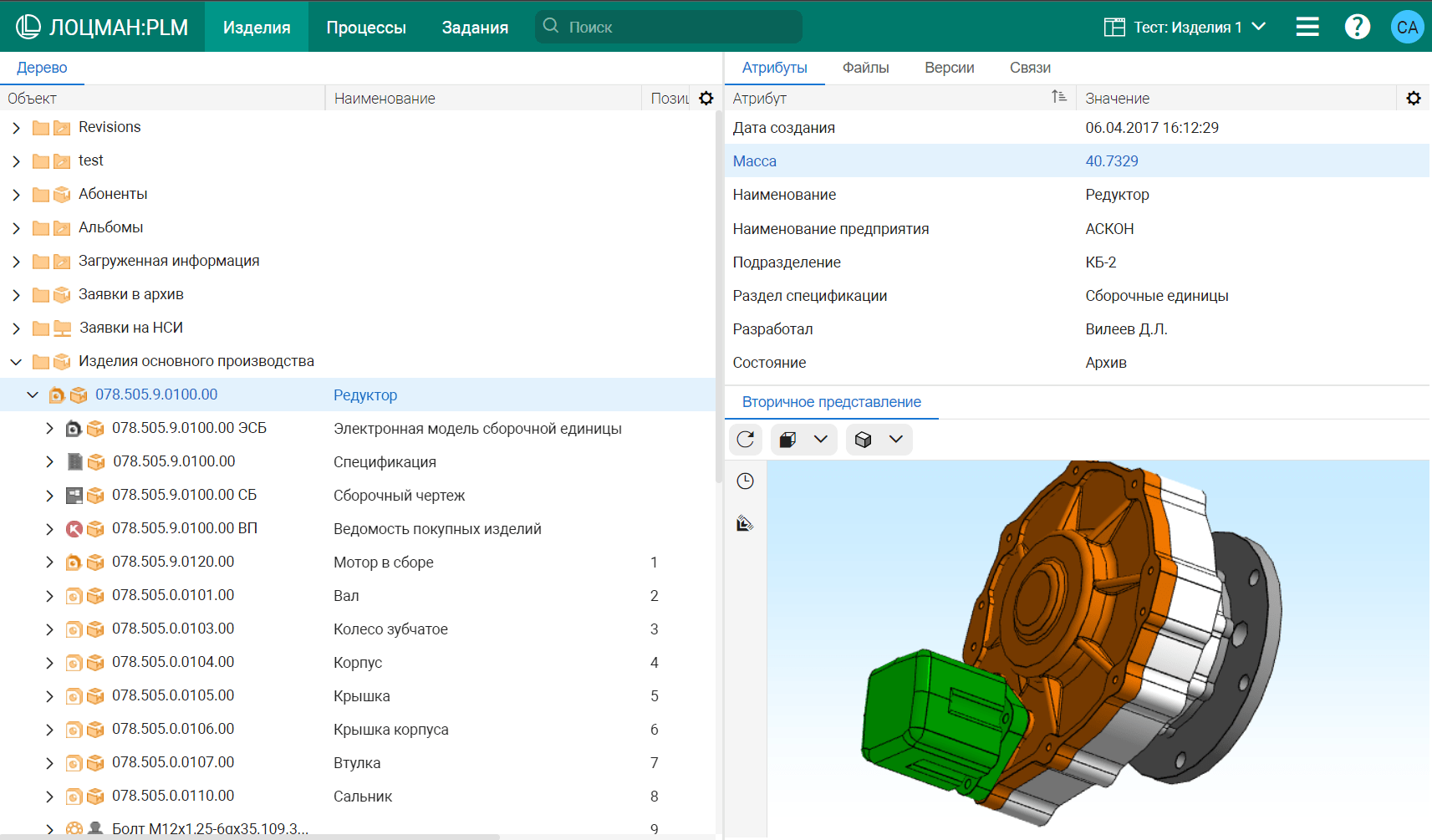The height and width of the screenshot is (840, 1432).
Task: Select the 078.505.0.0103.00 Колесо зубчатое row
Action: tap(358, 629)
